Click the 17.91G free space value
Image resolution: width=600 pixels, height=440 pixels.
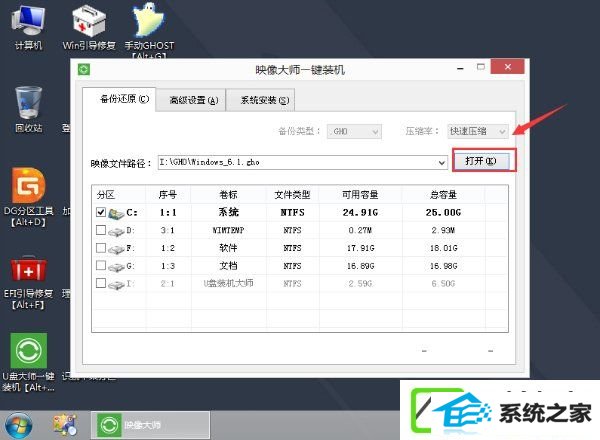click(x=360, y=248)
